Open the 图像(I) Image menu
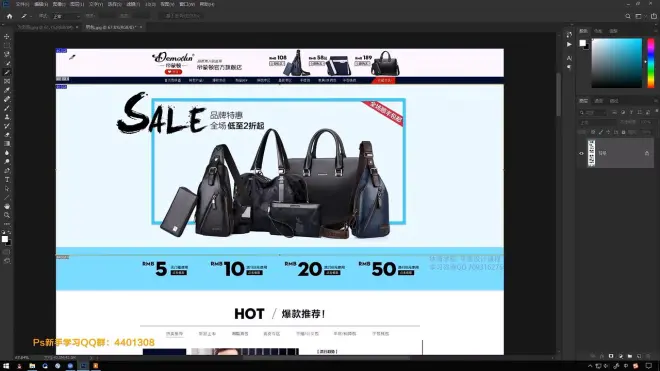 (59, 4)
